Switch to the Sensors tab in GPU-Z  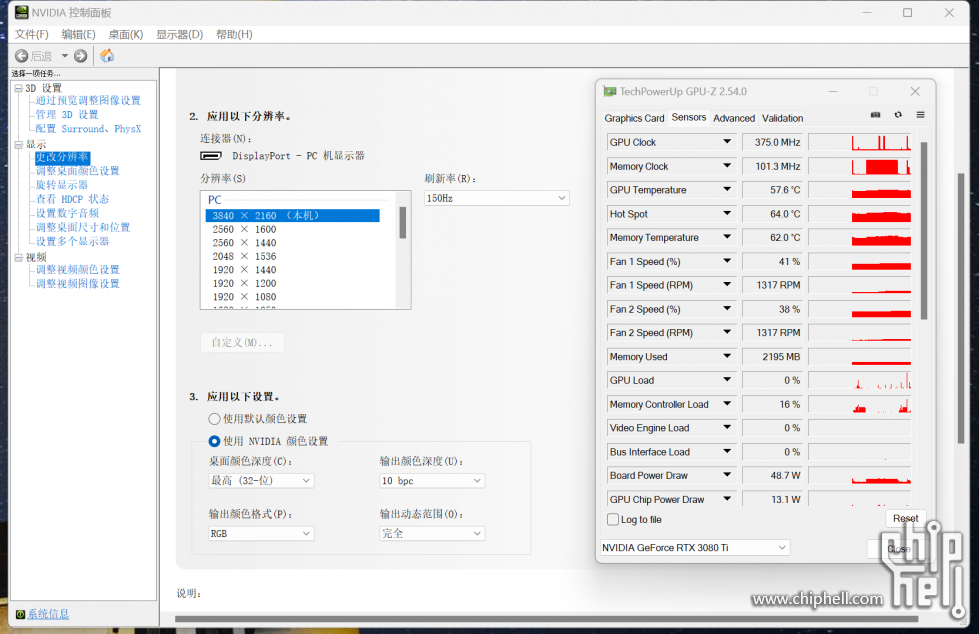pos(689,117)
